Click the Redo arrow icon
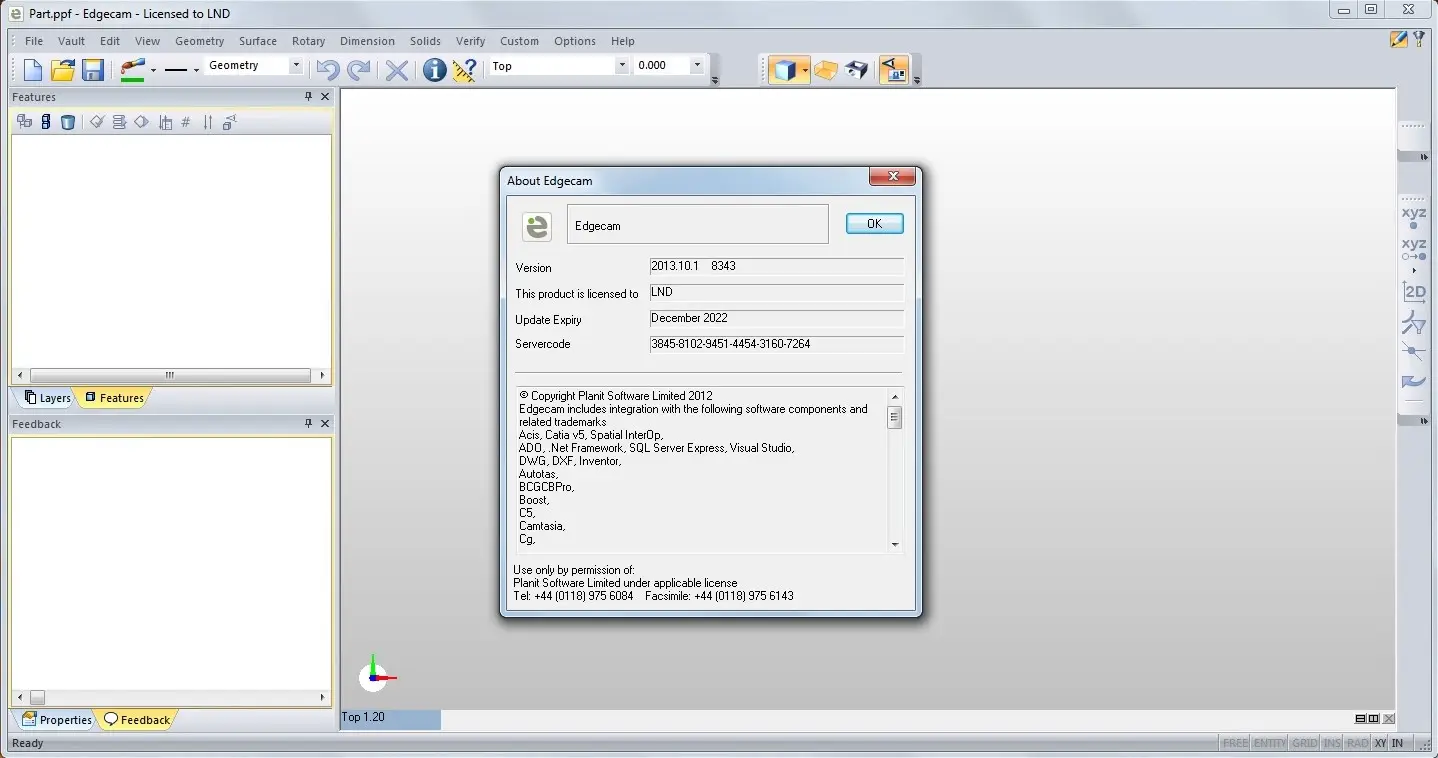Viewport: 1438px width, 758px height. [358, 69]
